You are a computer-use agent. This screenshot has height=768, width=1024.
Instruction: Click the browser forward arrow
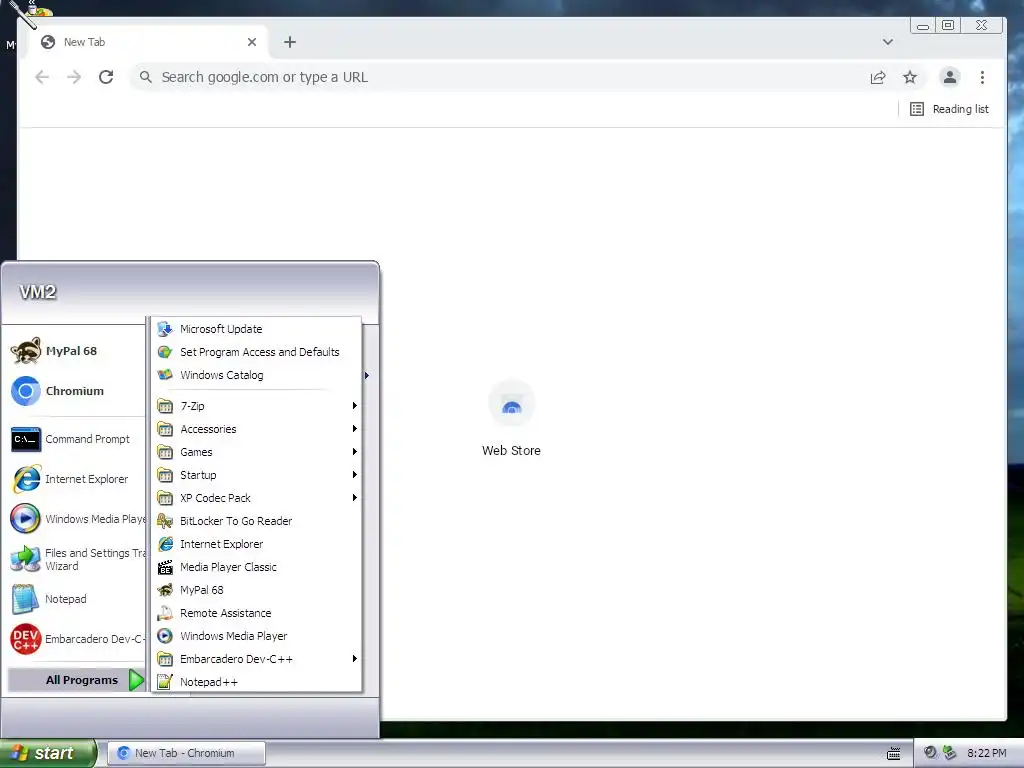click(74, 77)
